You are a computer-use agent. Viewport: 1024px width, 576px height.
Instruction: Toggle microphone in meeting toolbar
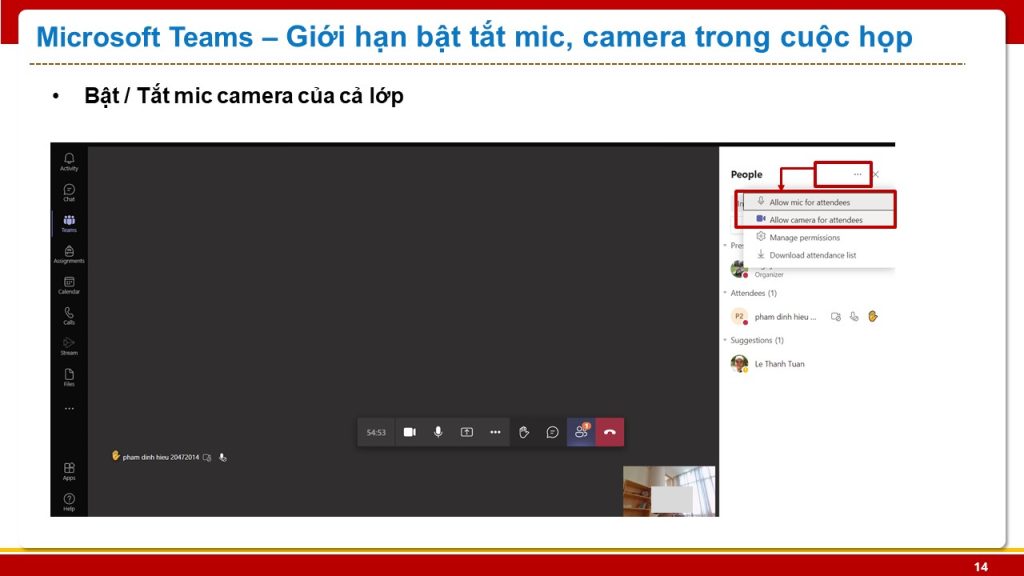coord(438,432)
